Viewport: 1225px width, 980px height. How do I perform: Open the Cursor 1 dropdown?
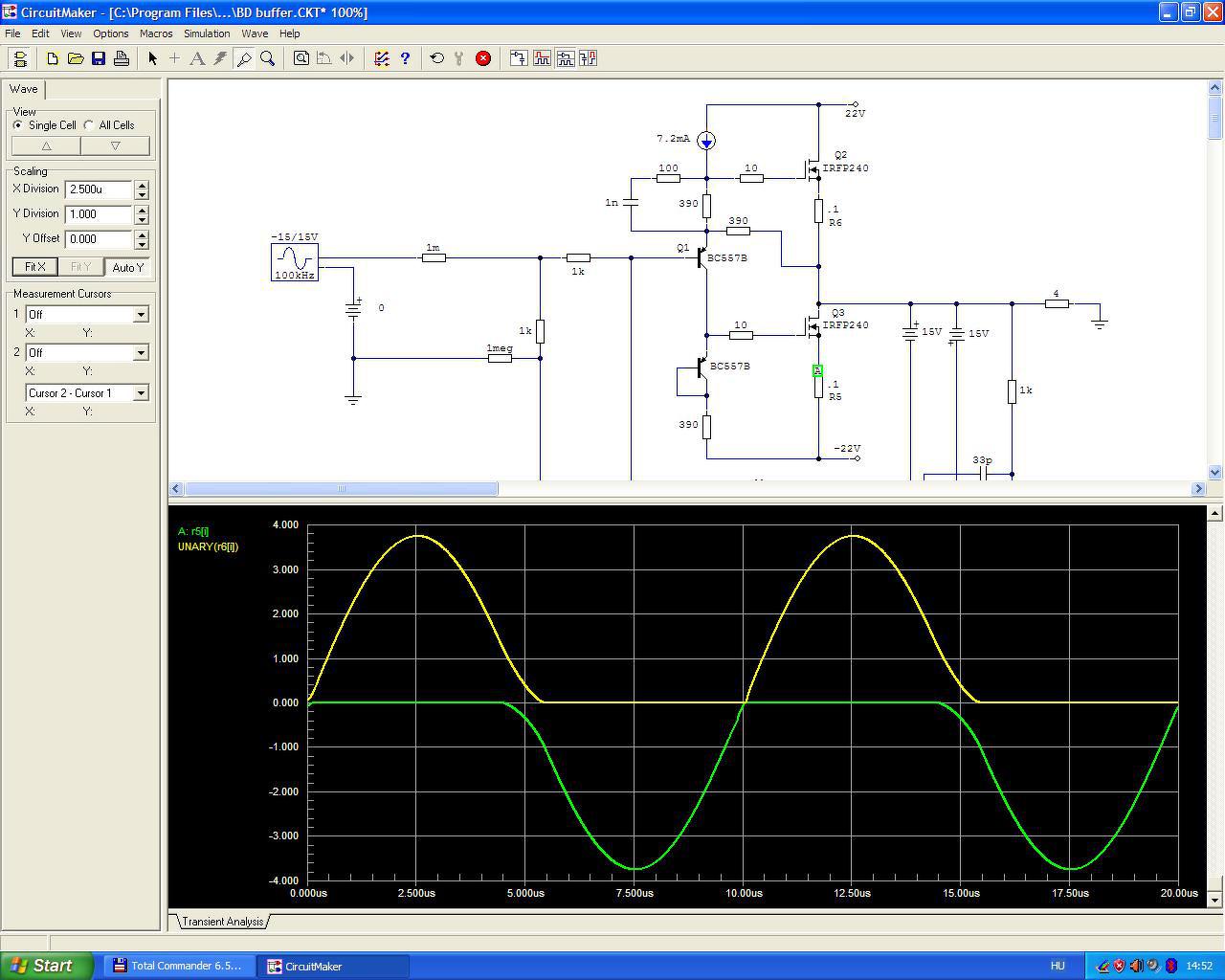pos(141,315)
